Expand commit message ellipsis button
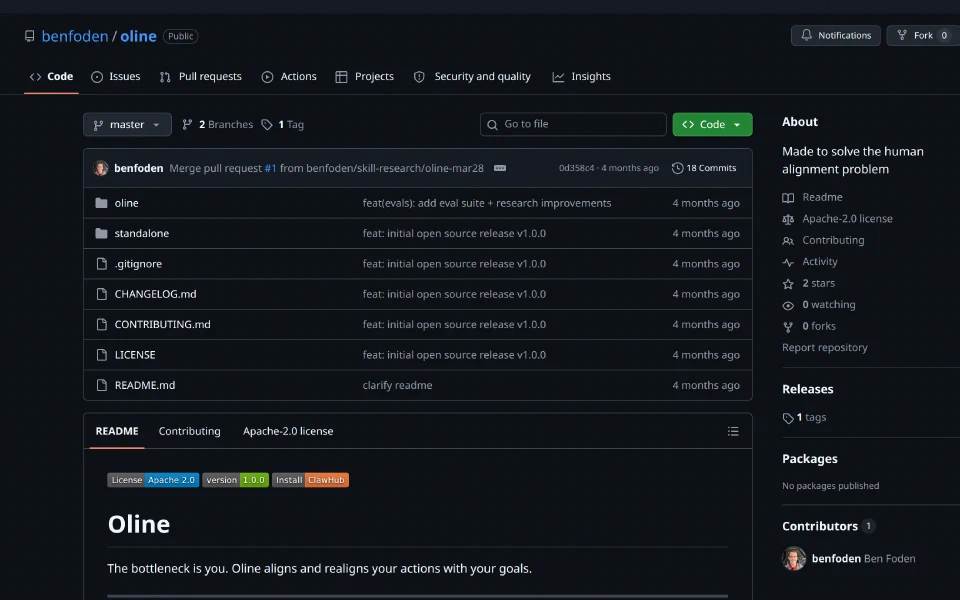This screenshot has height=600, width=960. 500,168
